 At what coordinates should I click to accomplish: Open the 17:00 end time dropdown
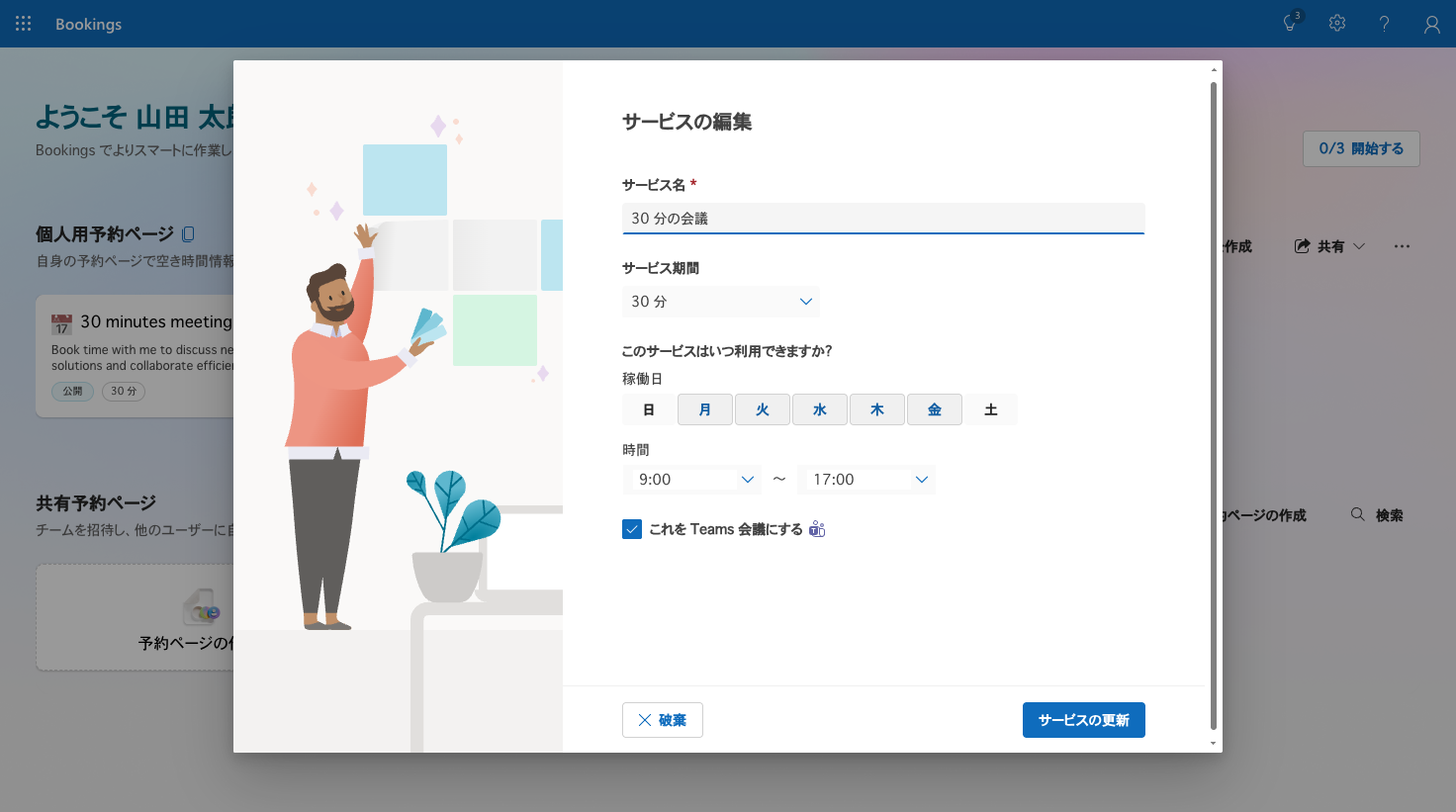click(x=866, y=480)
